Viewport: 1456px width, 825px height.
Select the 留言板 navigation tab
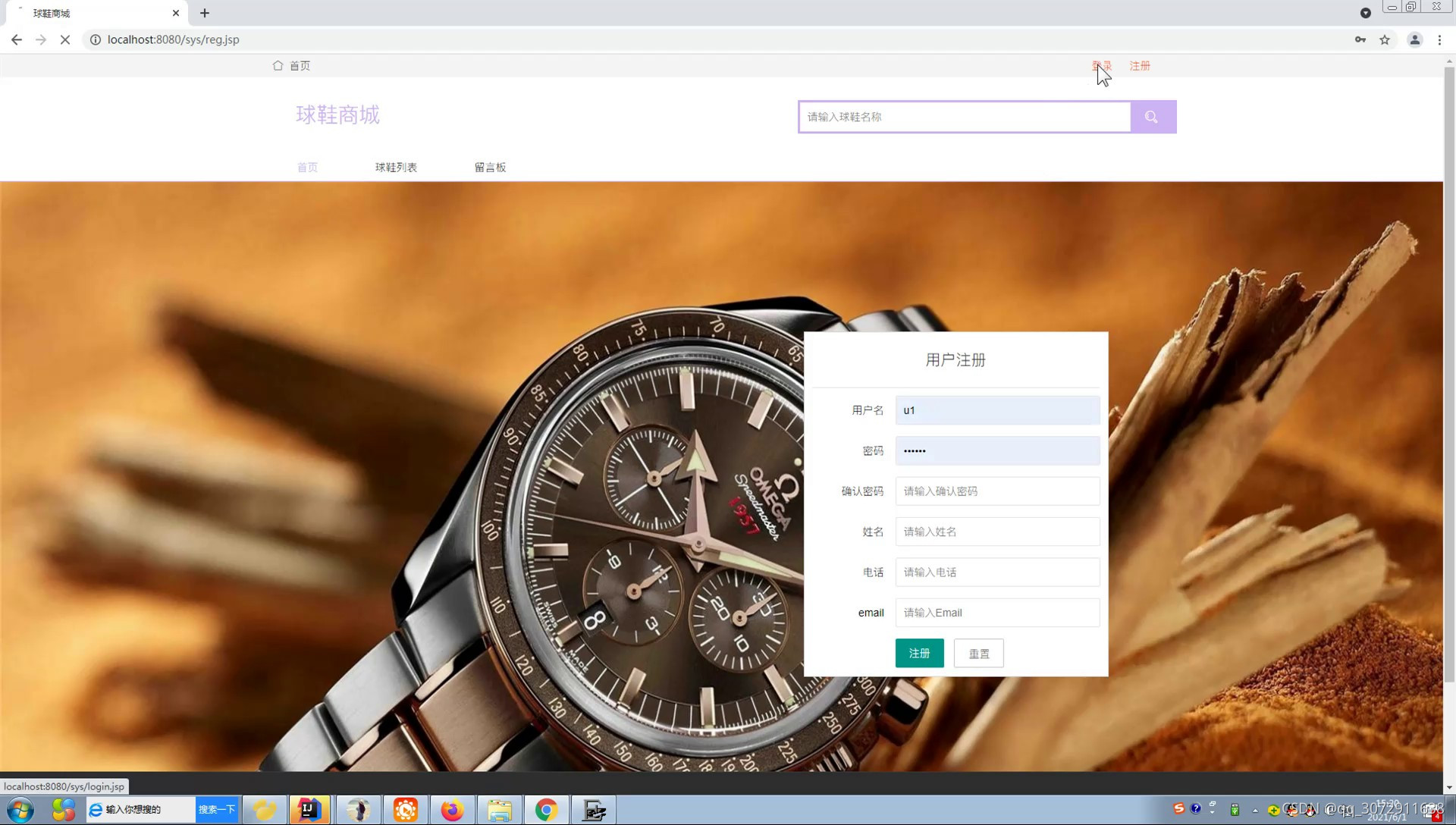pyautogui.click(x=490, y=168)
